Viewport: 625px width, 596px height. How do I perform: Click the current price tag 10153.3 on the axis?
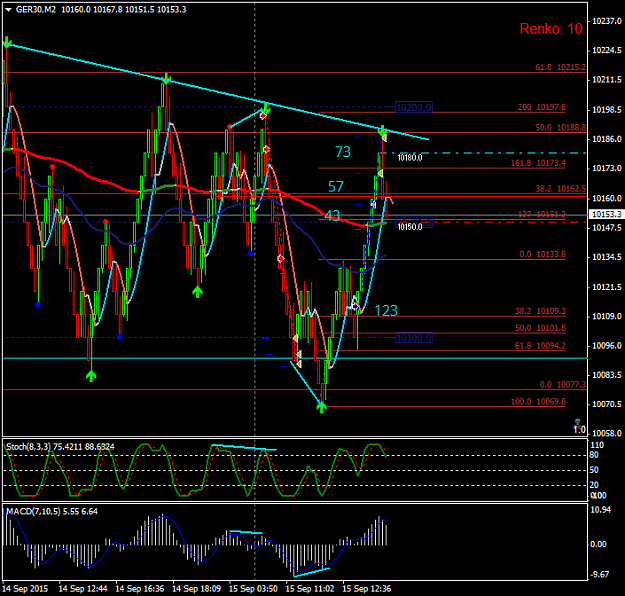tap(606, 214)
